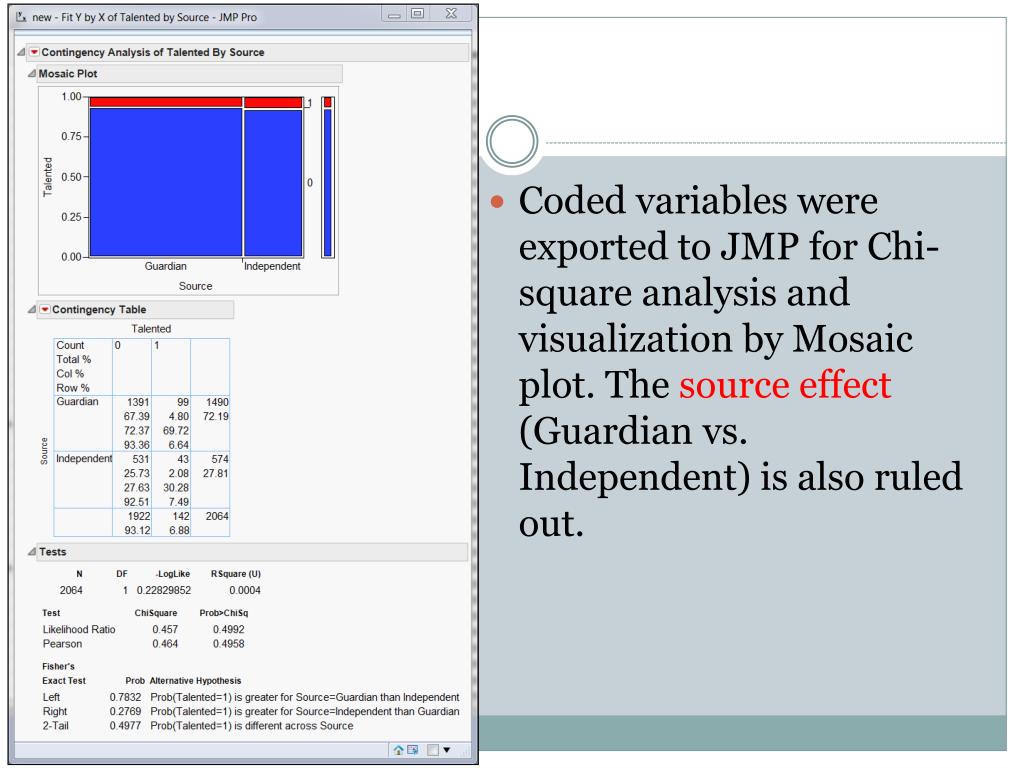The image size is (1024, 768).
Task: Click the Guardian row header in table
Action: coord(77,402)
